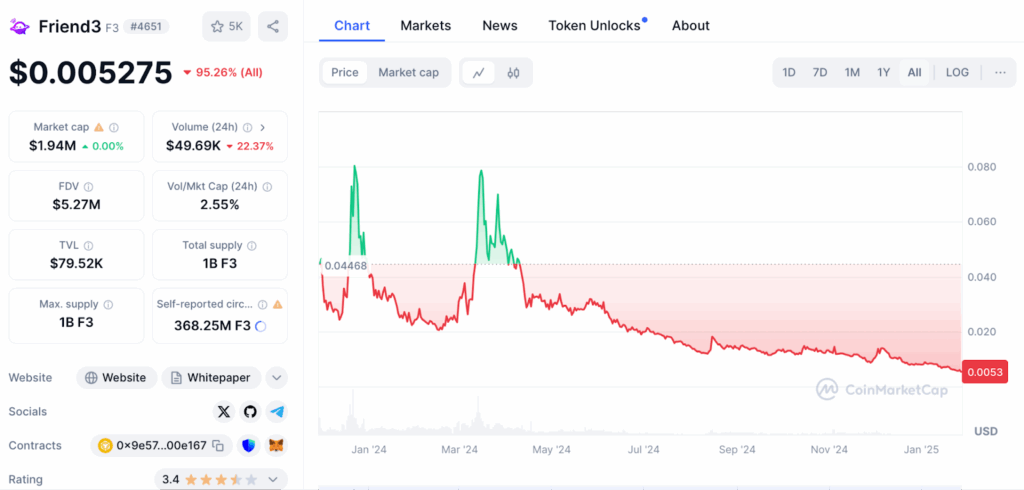Toggle LOG scale on the chart

957,72
